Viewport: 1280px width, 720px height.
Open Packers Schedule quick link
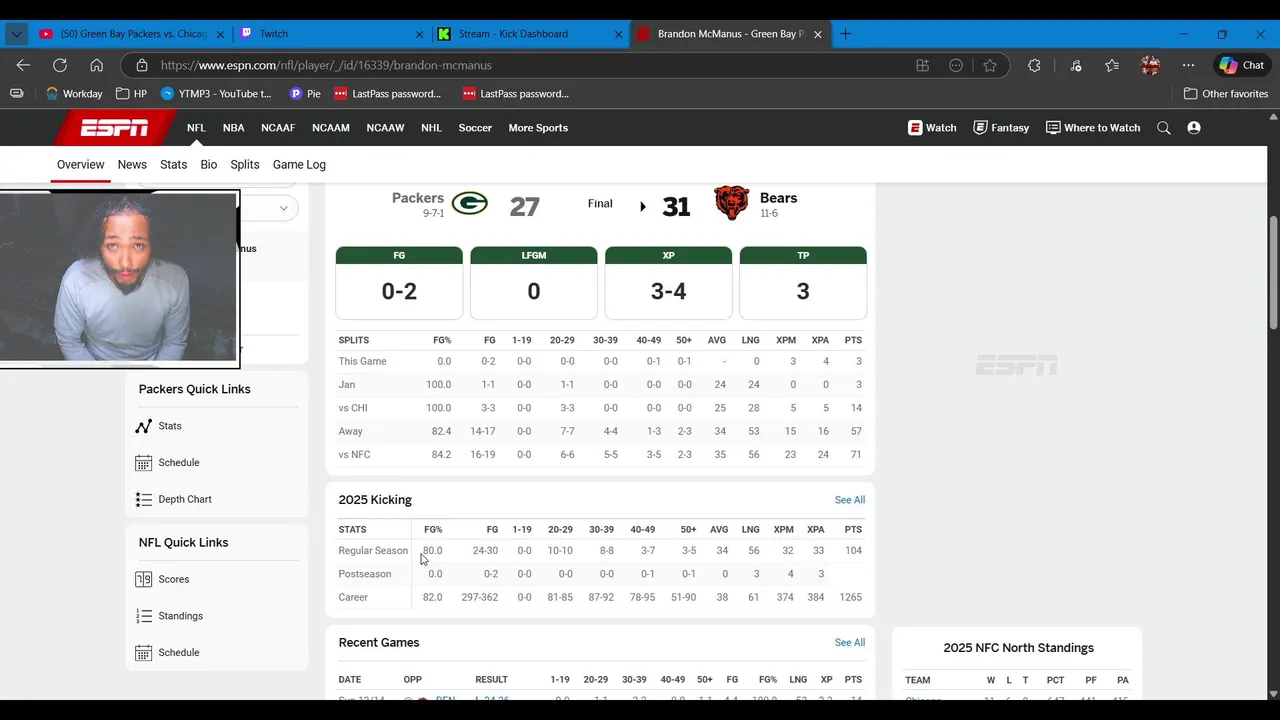tap(179, 463)
